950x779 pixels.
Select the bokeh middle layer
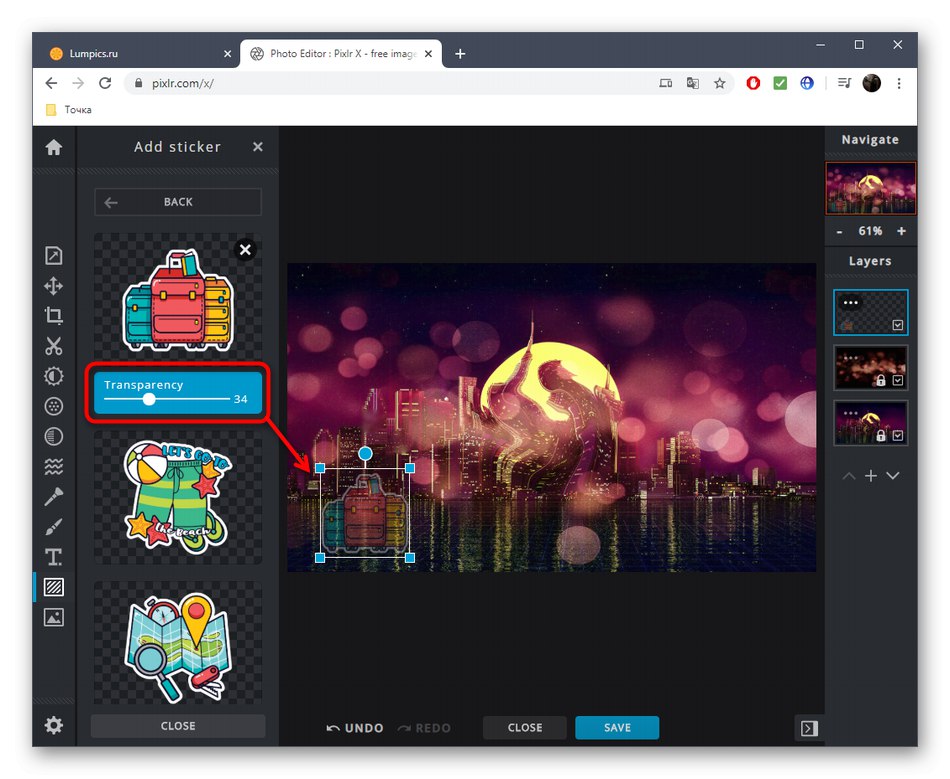[871, 368]
